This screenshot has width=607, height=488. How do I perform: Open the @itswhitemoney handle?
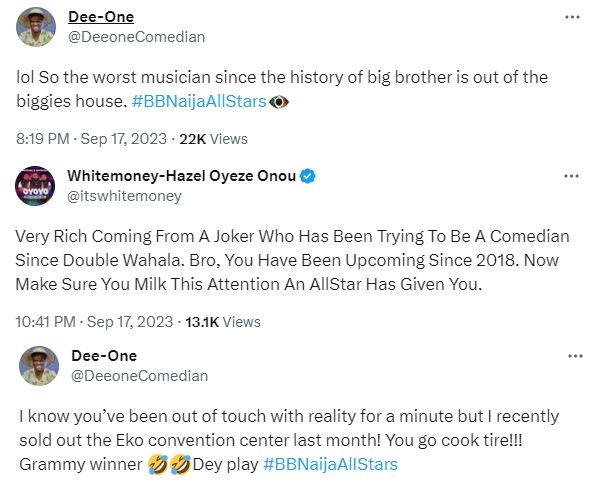pos(124,196)
